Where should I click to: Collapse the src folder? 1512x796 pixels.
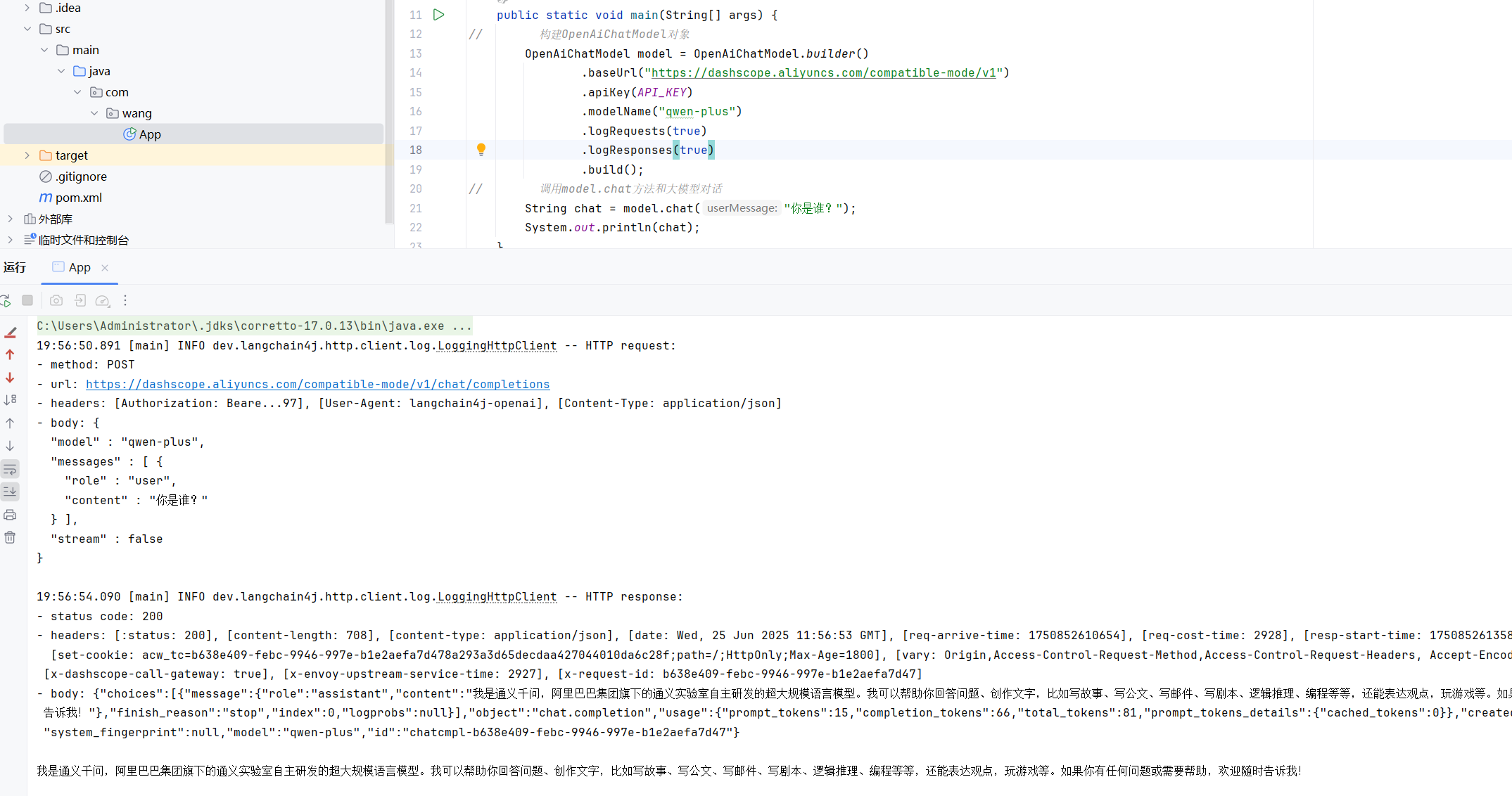coord(27,29)
